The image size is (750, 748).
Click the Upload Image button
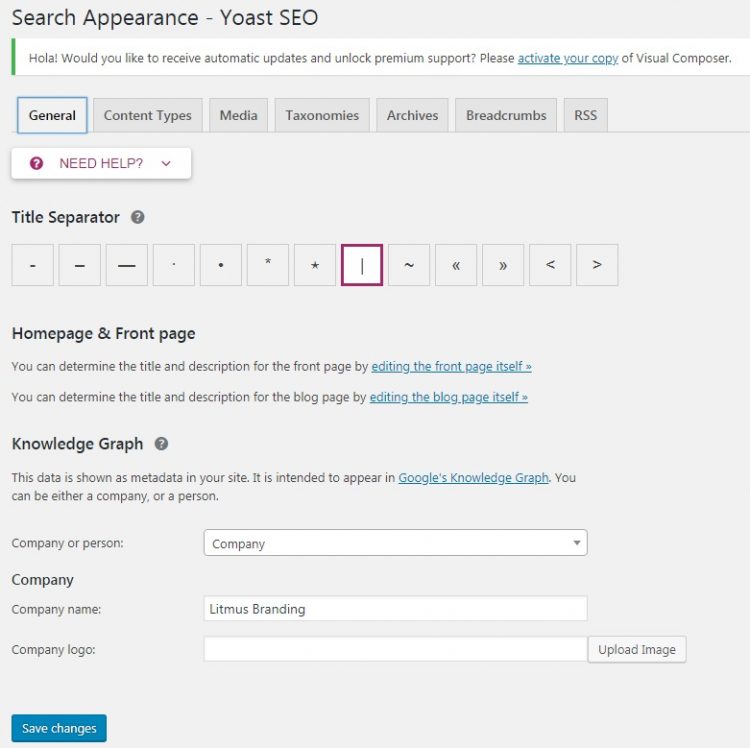point(637,649)
